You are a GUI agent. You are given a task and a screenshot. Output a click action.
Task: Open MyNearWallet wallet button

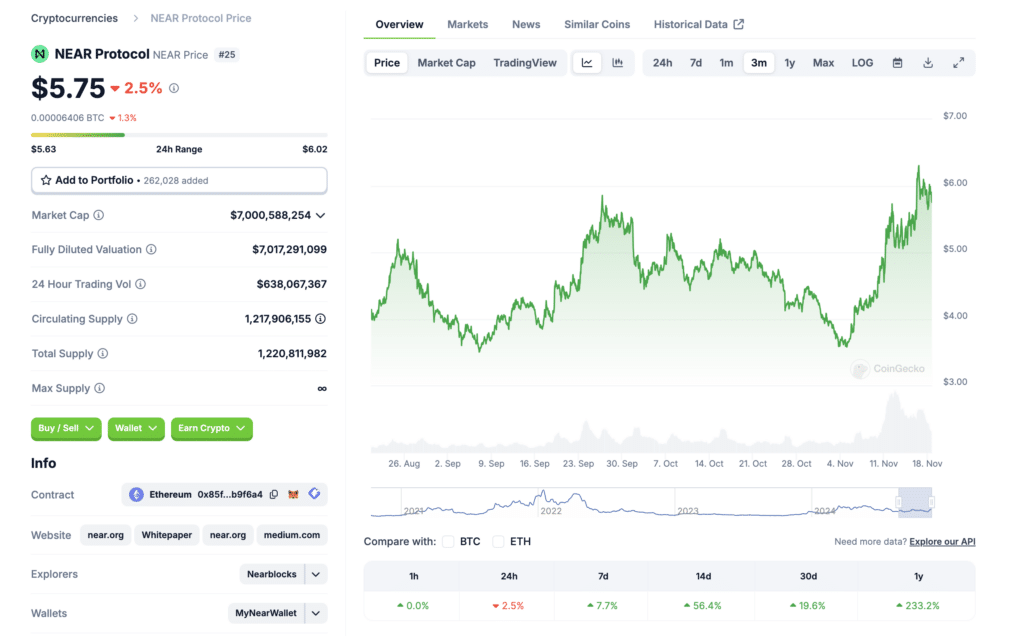pyautogui.click(x=266, y=613)
